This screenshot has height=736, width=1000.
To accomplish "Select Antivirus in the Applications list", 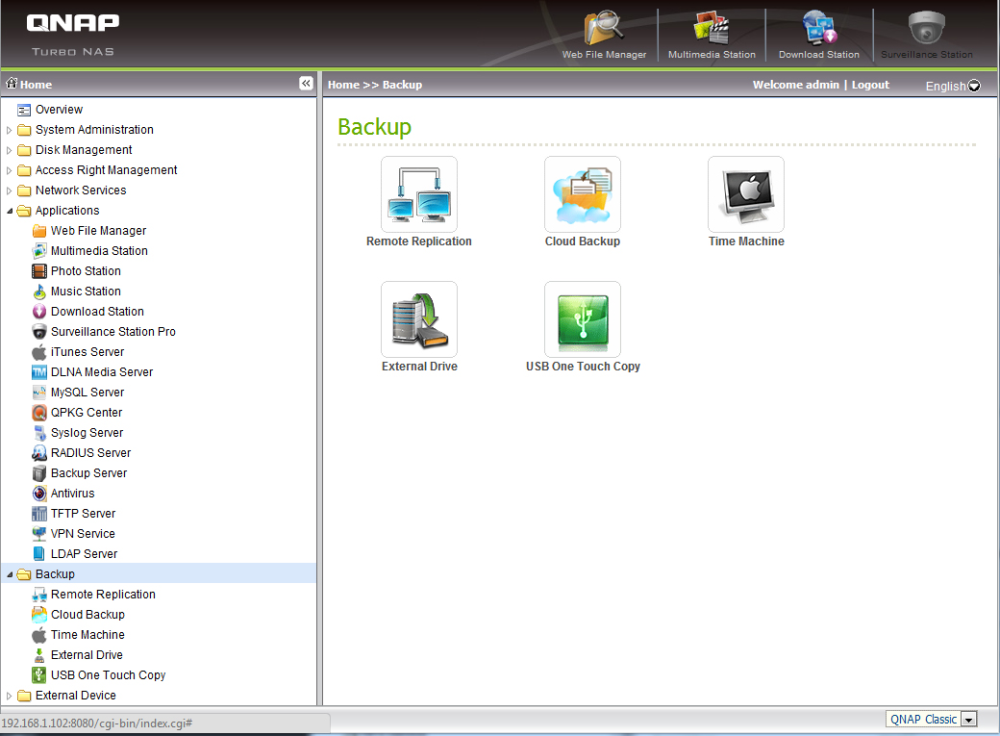I will (72, 493).
